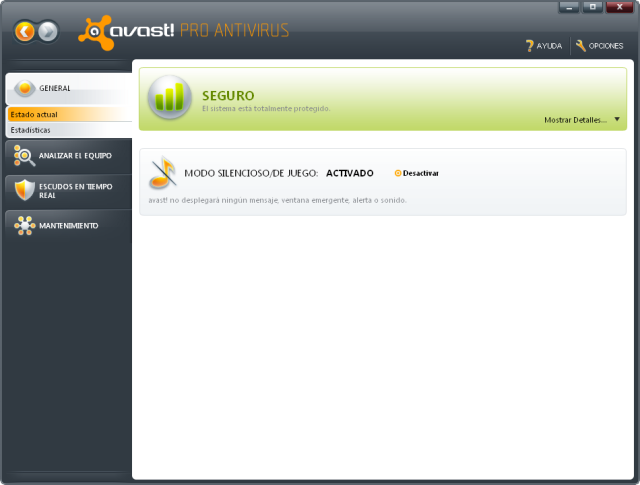
Task: Minimize the avast! window
Action: pos(571,8)
